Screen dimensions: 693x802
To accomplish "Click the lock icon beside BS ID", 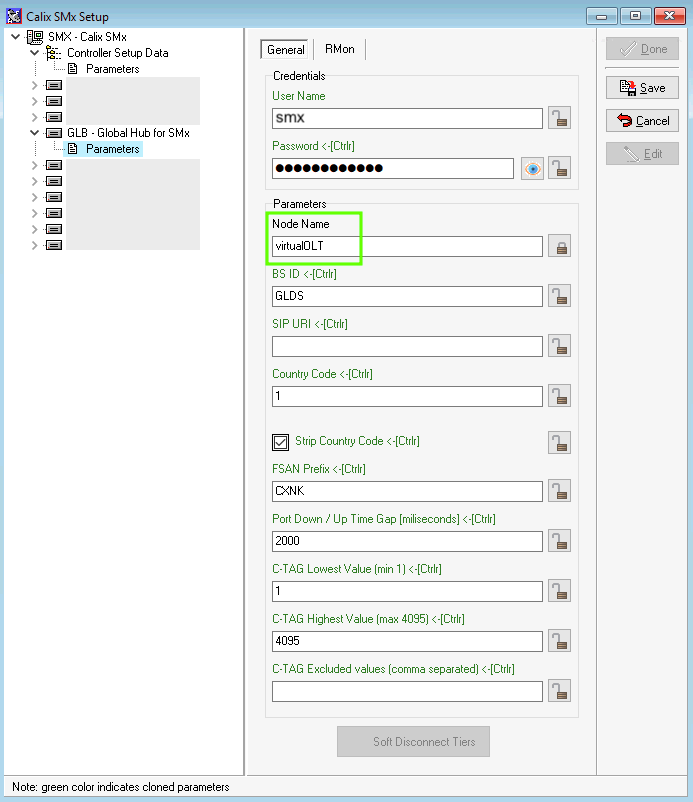I will (560, 296).
